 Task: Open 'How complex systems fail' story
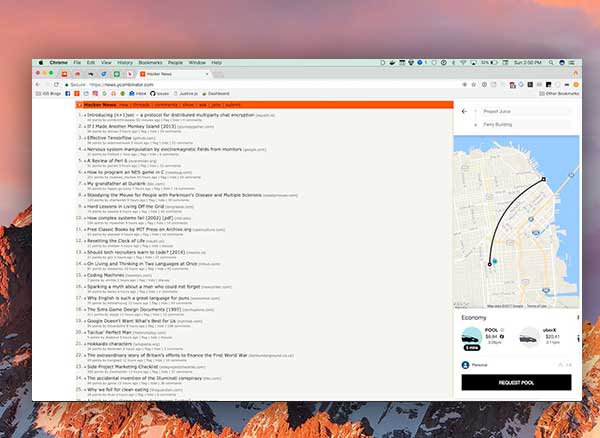click(x=130, y=218)
